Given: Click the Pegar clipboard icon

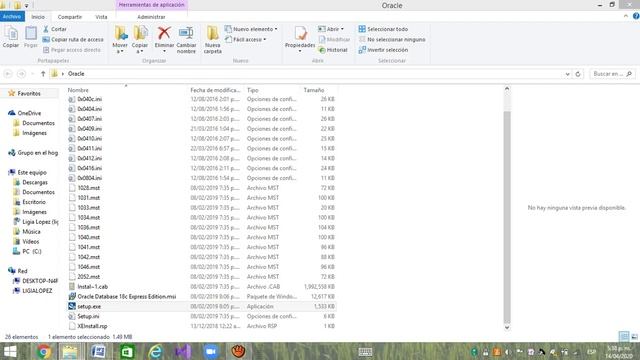Looking at the screenshot, I should 31,37.
